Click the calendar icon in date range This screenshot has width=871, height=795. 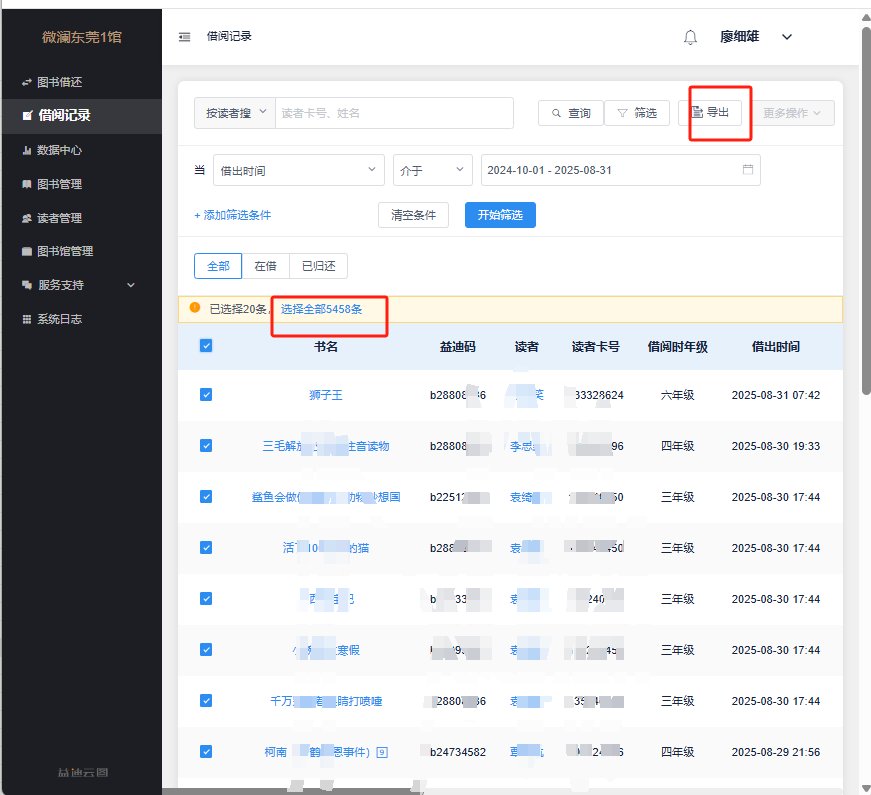747,170
